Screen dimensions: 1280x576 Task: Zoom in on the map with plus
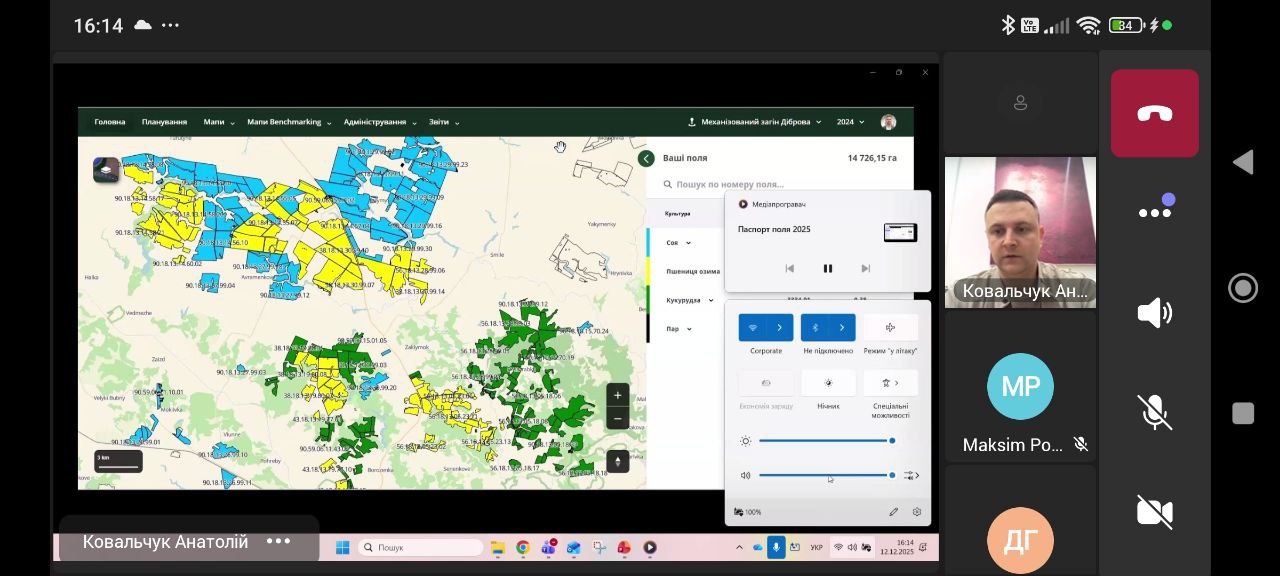(x=617, y=395)
